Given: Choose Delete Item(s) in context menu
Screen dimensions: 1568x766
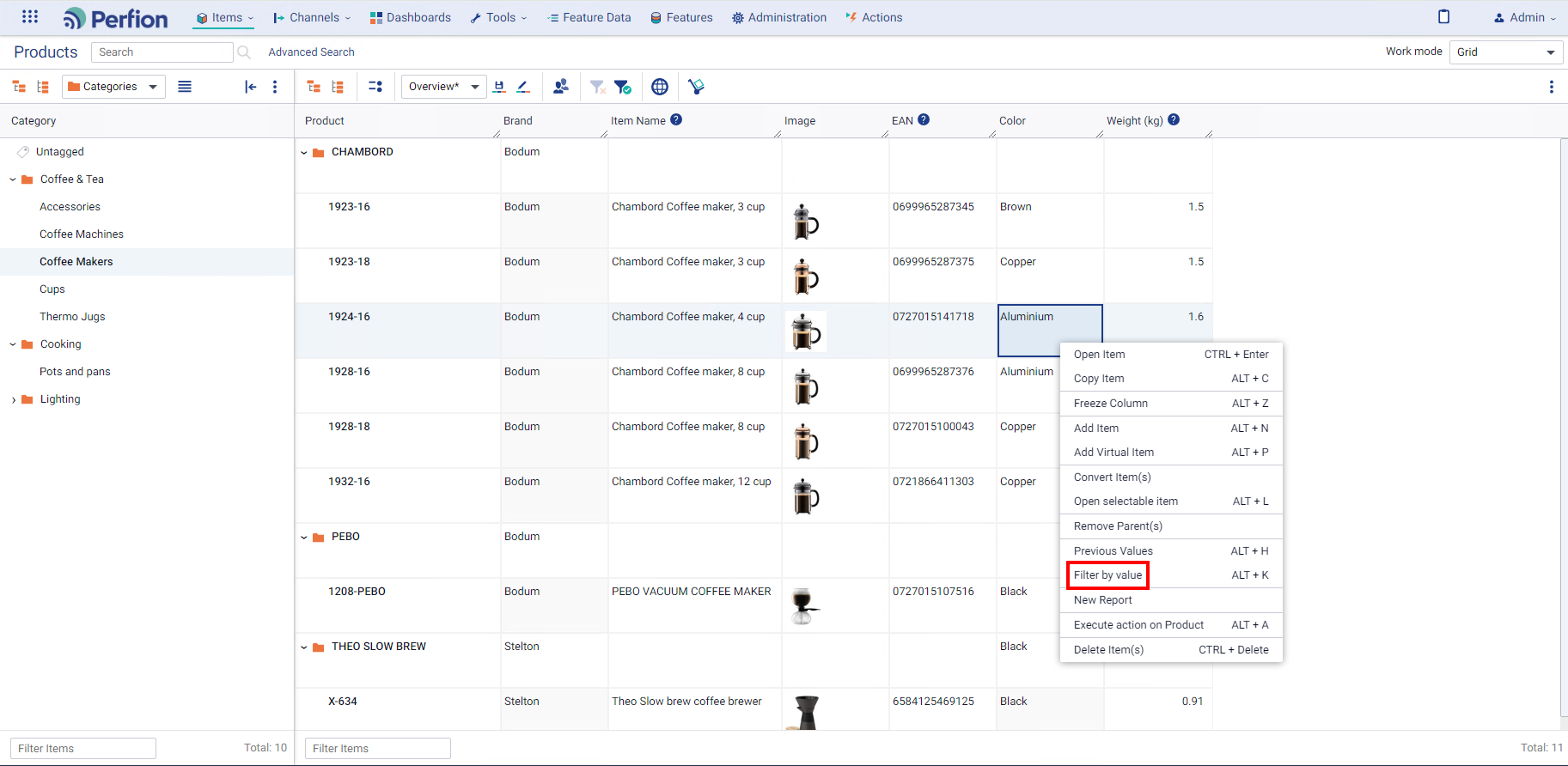Looking at the screenshot, I should coord(1171,650).
